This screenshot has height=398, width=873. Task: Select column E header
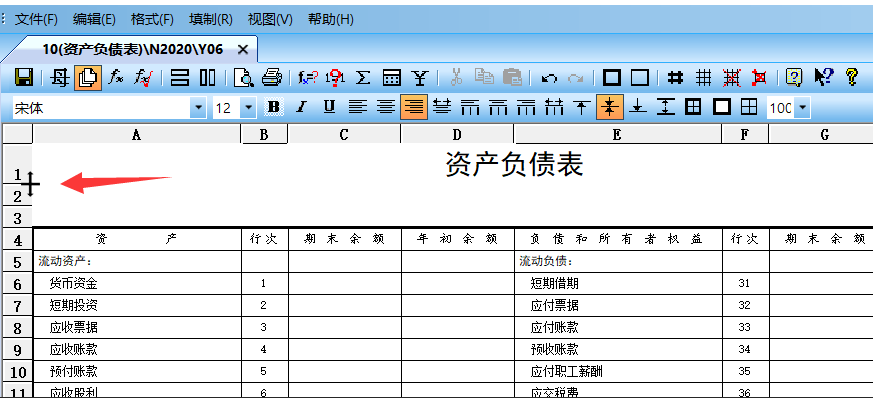point(617,134)
